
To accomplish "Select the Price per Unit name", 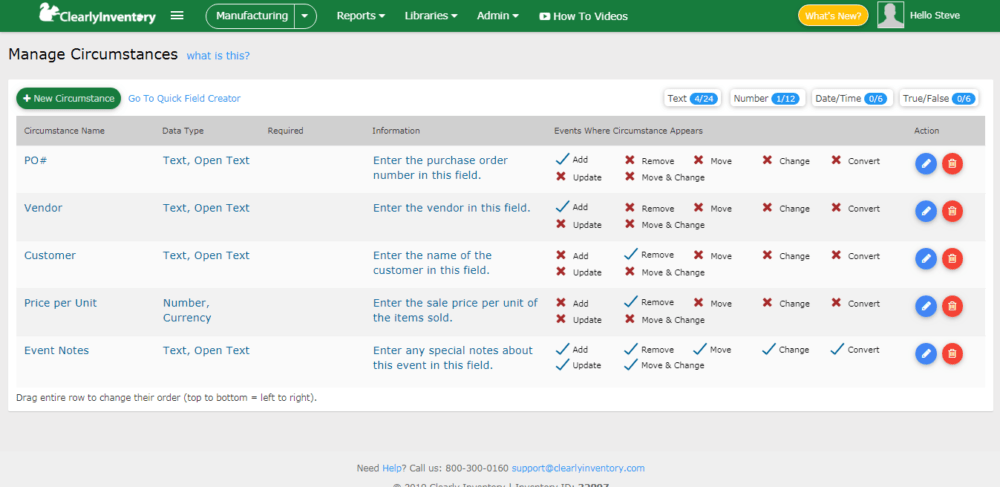I will pos(61,303).
